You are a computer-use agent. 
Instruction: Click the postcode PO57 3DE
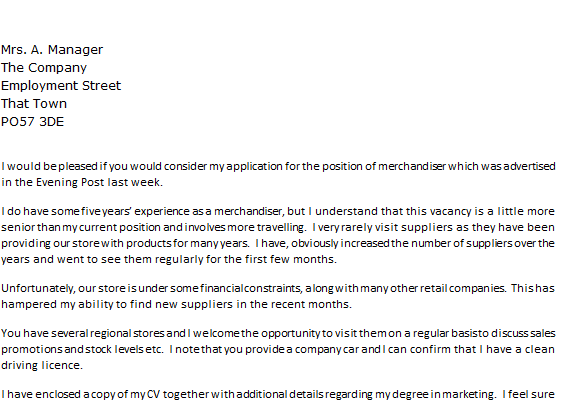[x=32, y=122]
